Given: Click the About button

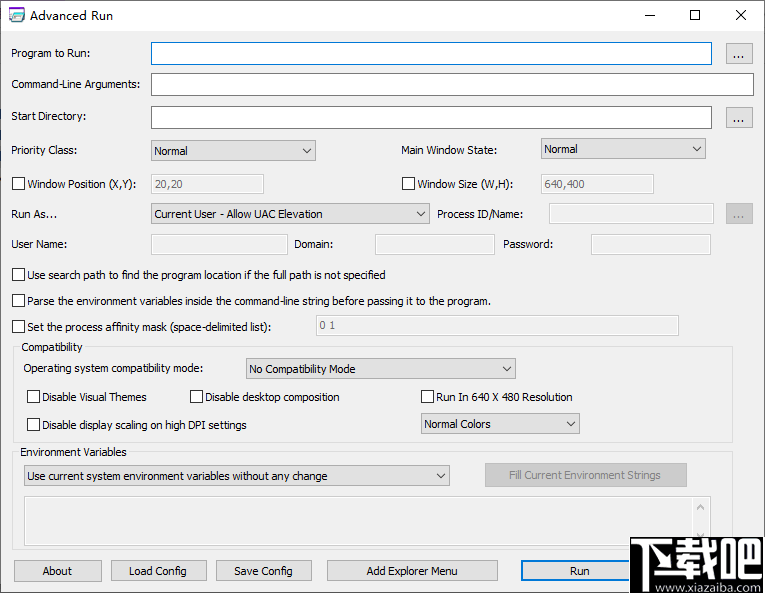Looking at the screenshot, I should pos(58,571).
